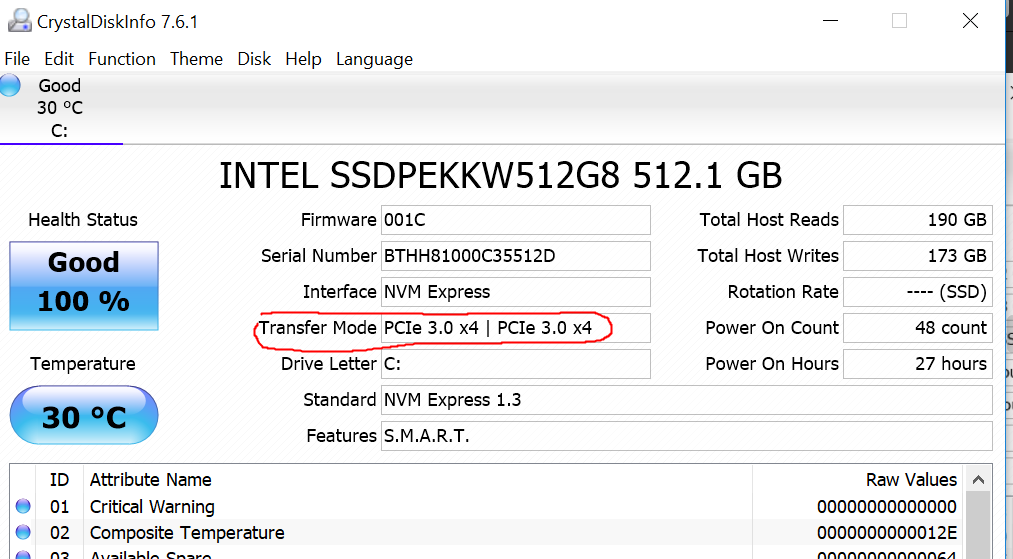Screen dimensions: 1013x559
Task: Select the Good 30 °C C: drive tab
Action: click(59, 108)
